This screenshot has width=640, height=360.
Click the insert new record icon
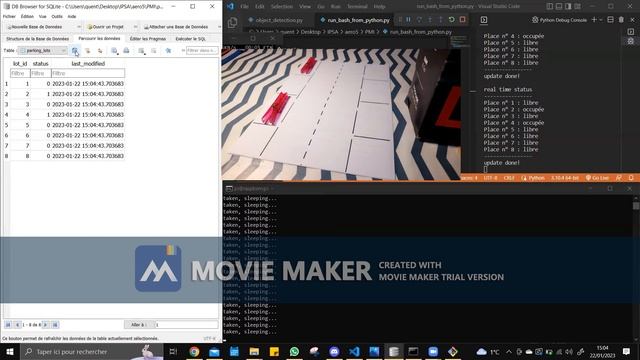[x=141, y=51]
